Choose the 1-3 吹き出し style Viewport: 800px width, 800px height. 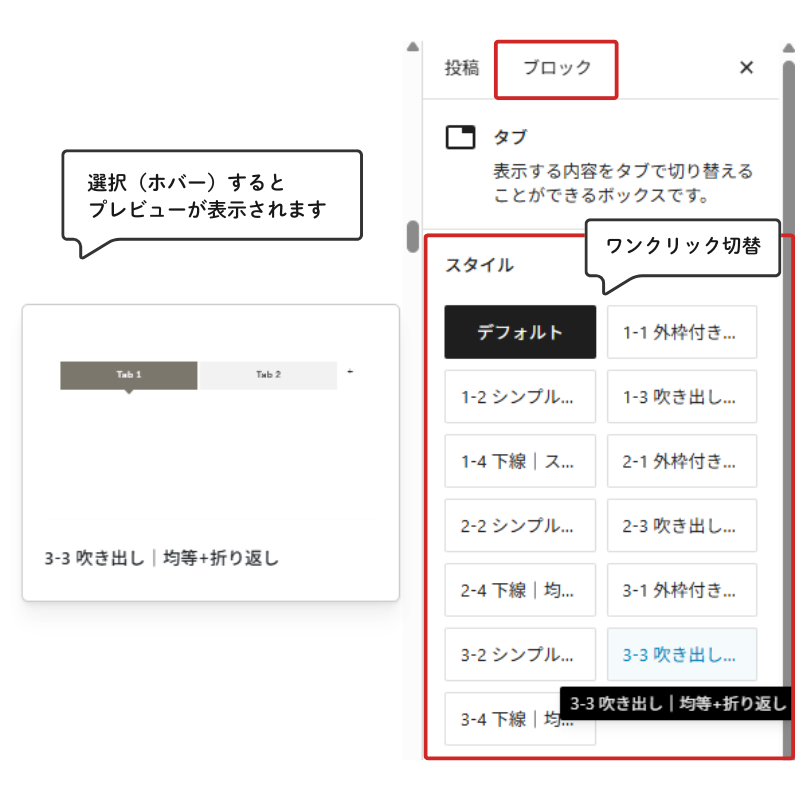pos(682,396)
